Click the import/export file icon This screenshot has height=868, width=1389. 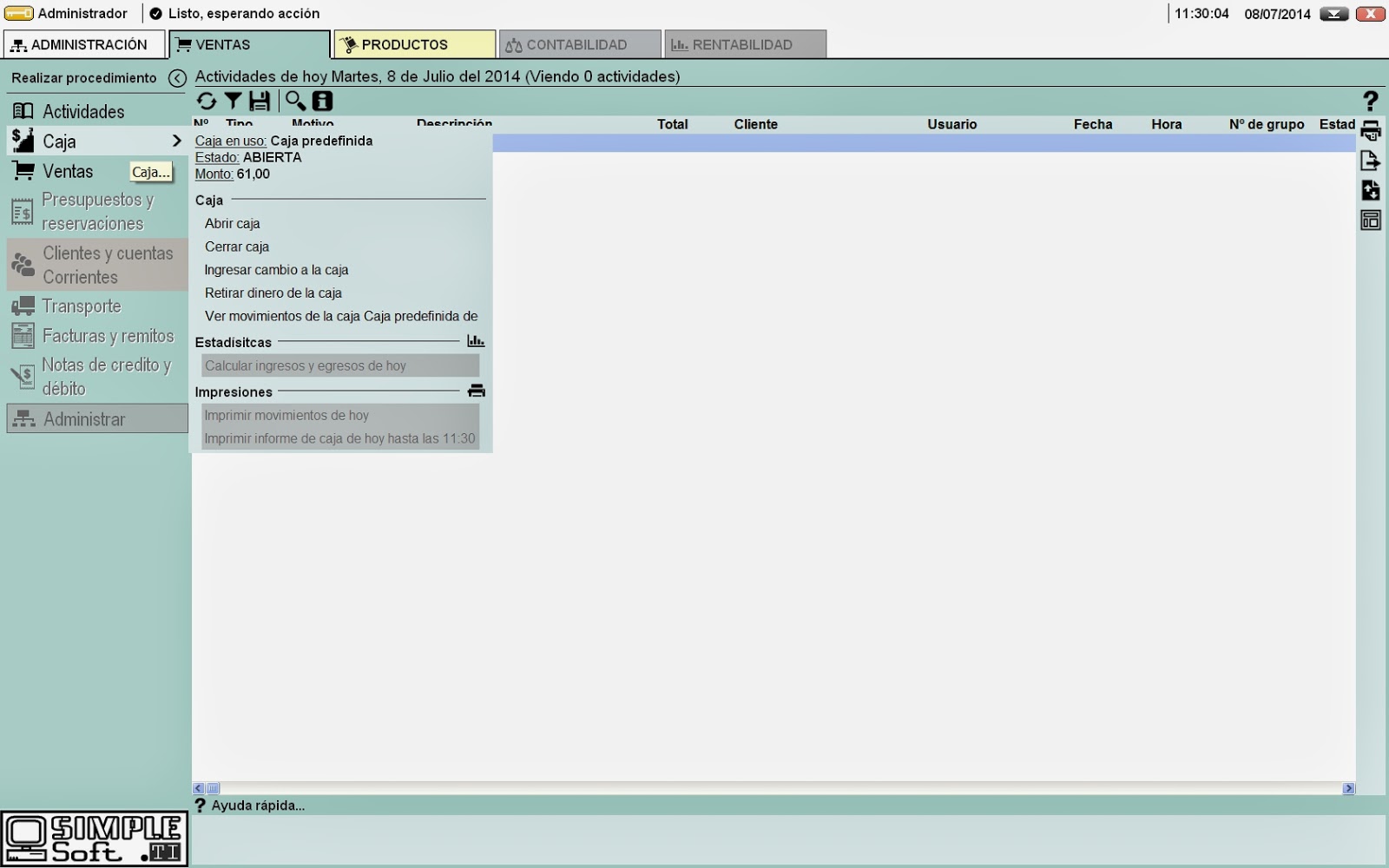click(1370, 189)
